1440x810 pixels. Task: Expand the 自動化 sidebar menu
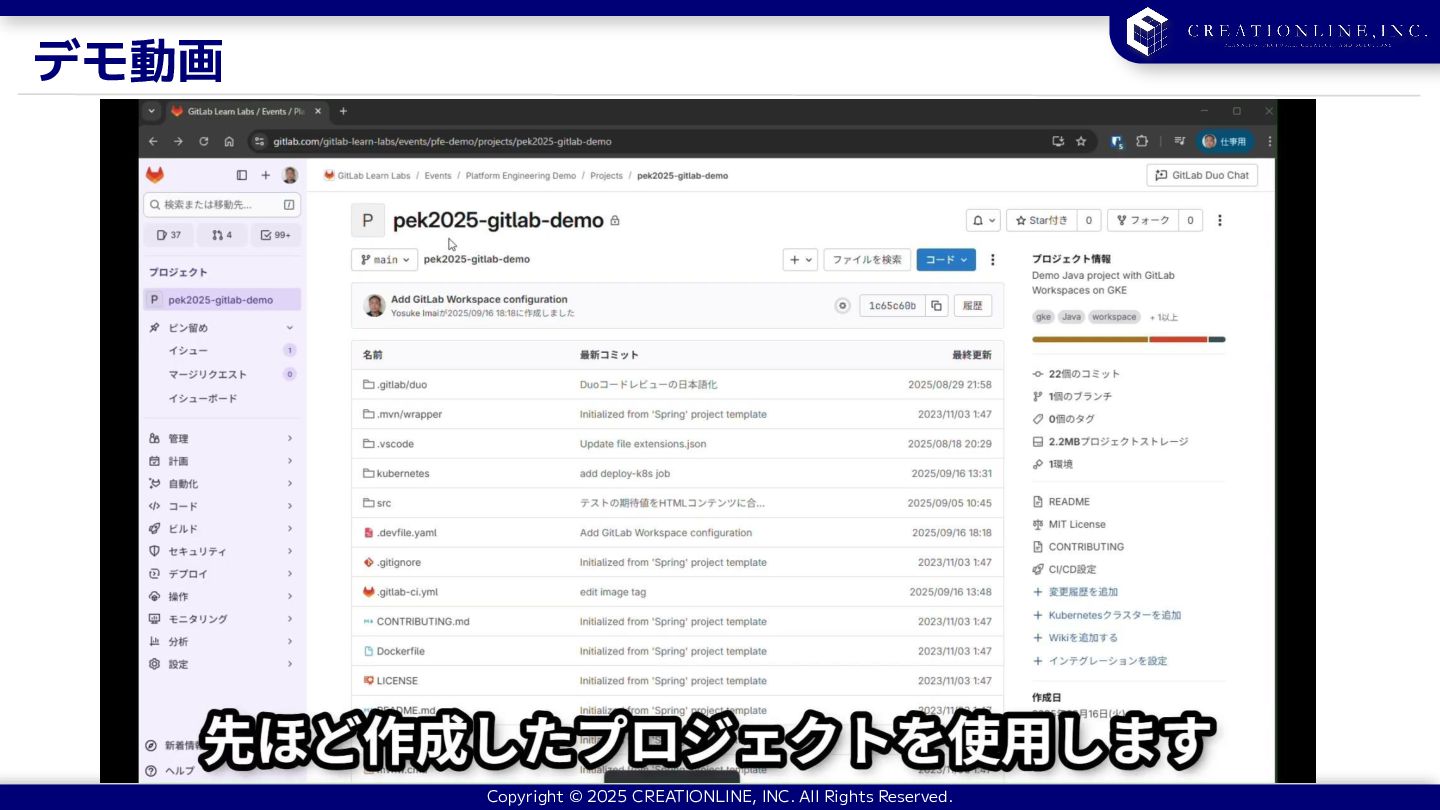(x=223, y=483)
